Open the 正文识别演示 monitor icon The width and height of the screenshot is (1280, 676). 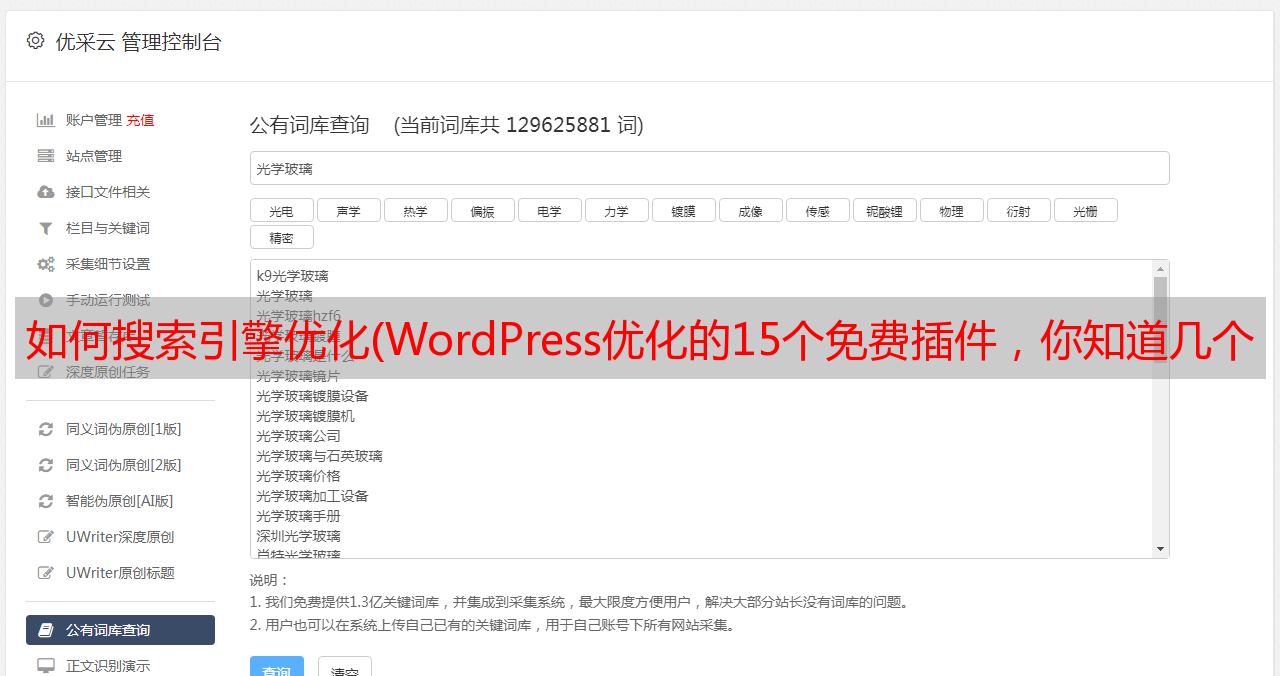click(45, 665)
